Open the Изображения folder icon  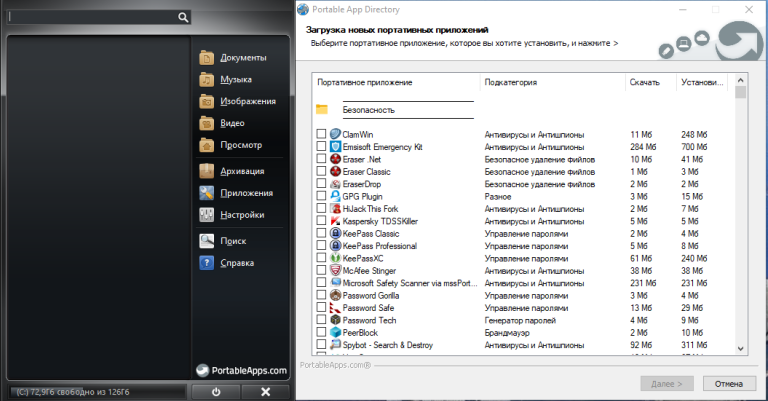pyautogui.click(x=207, y=101)
